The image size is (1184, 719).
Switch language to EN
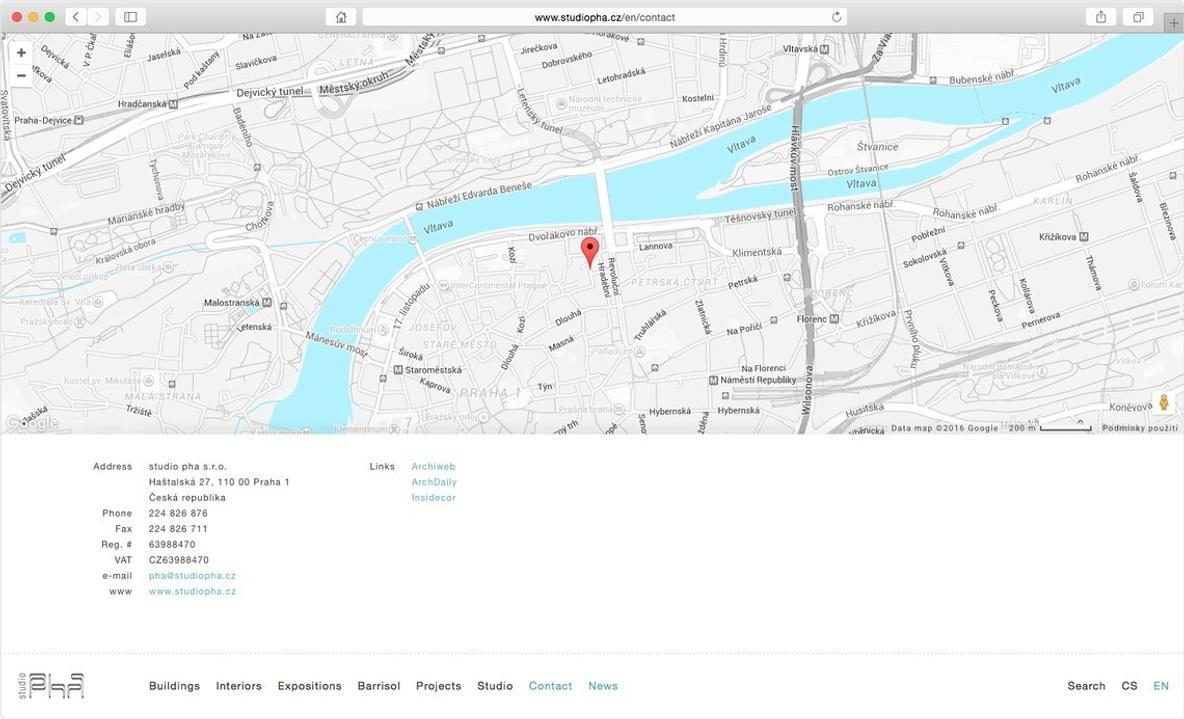(x=1161, y=686)
